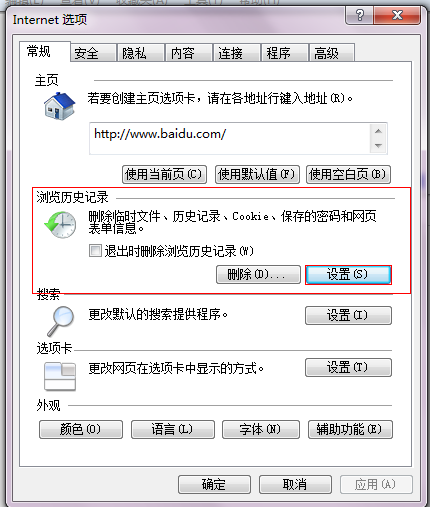Image resolution: width=430 pixels, height=507 pixels.
Task: Click the 使用空白页 button
Action: pos(348,174)
